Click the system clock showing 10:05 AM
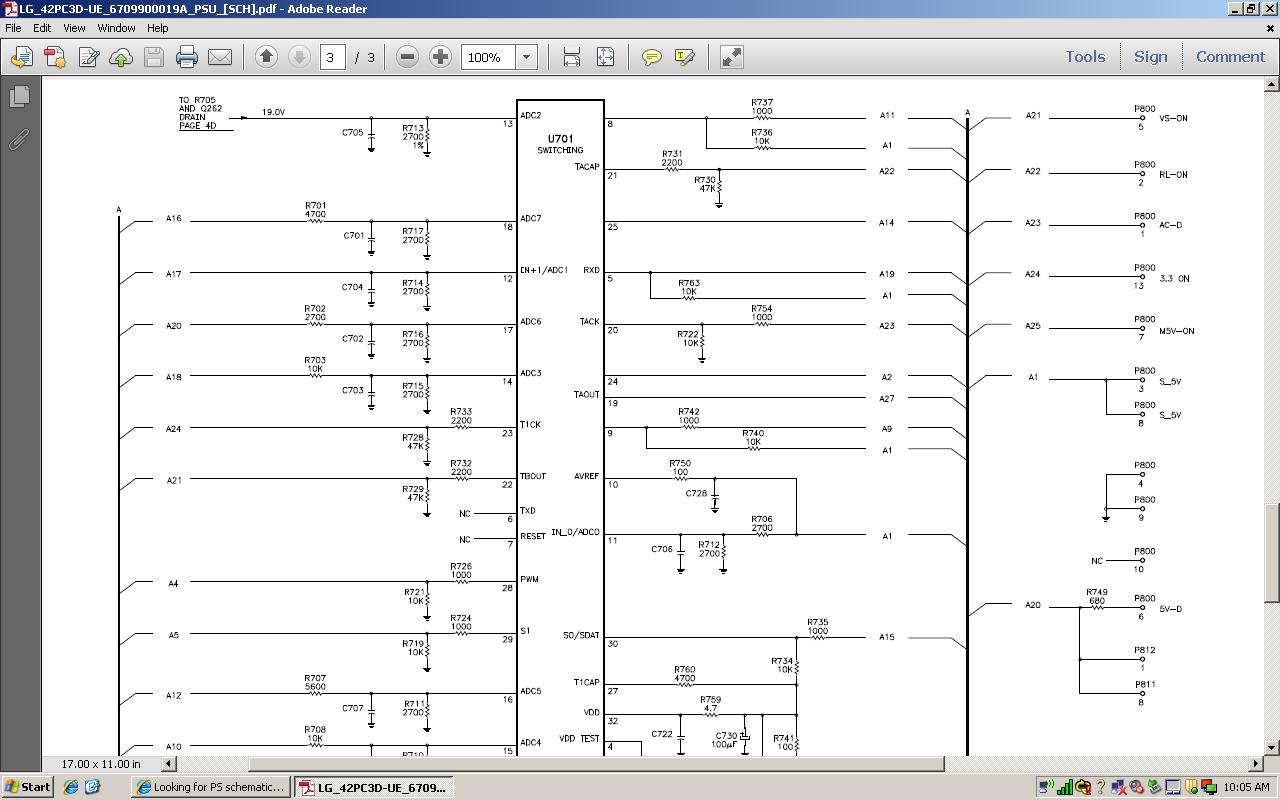The image size is (1280, 800). (1246, 787)
